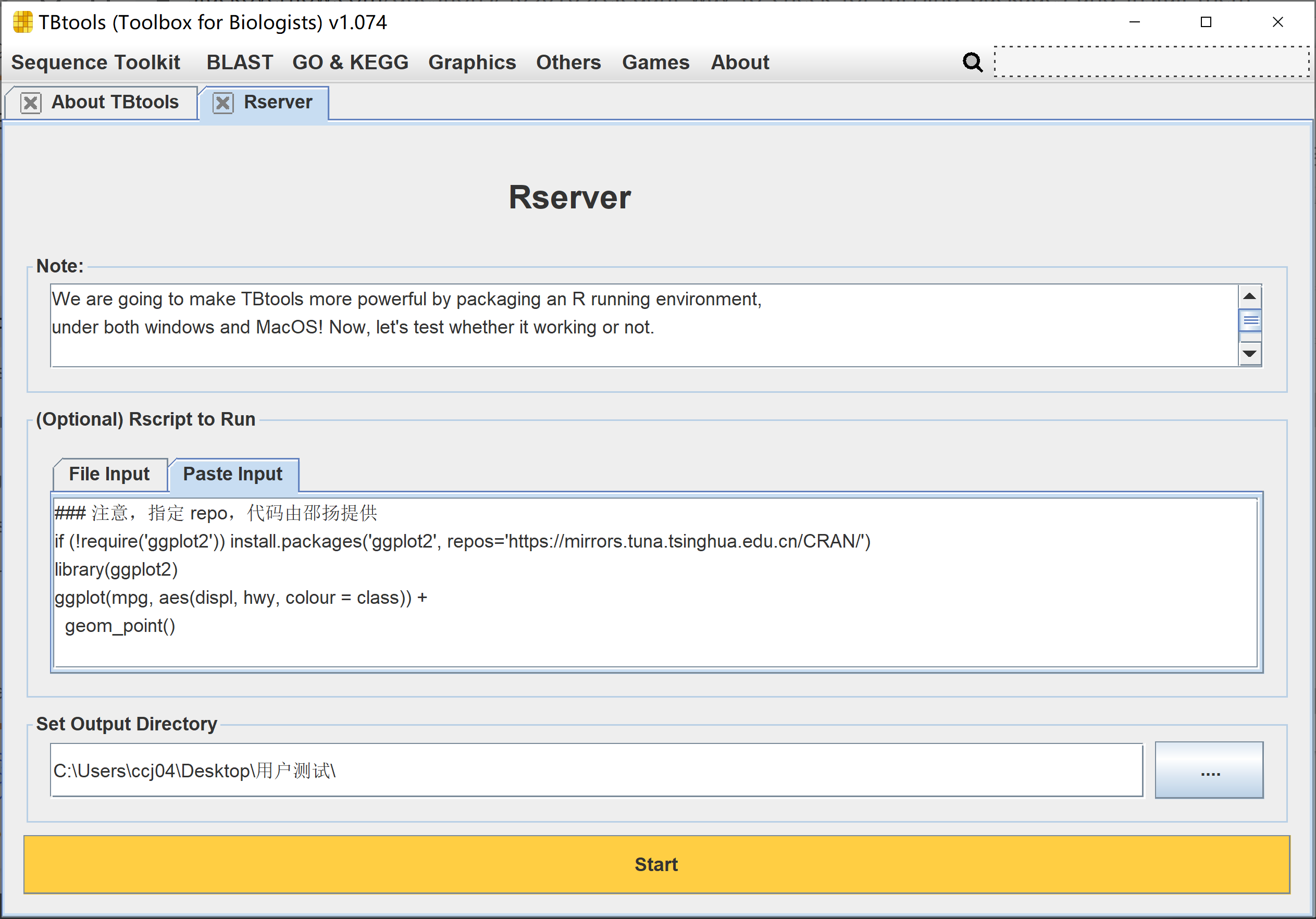Click the Note scrollbar up arrow
The height and width of the screenshot is (919, 1316).
(1250, 296)
